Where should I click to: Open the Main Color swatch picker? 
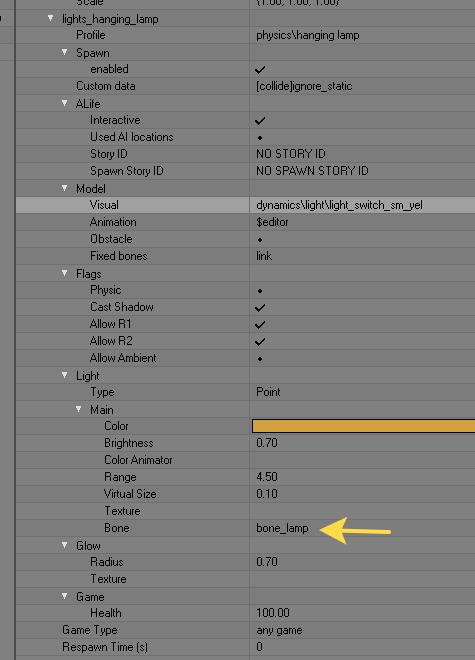pos(363,426)
